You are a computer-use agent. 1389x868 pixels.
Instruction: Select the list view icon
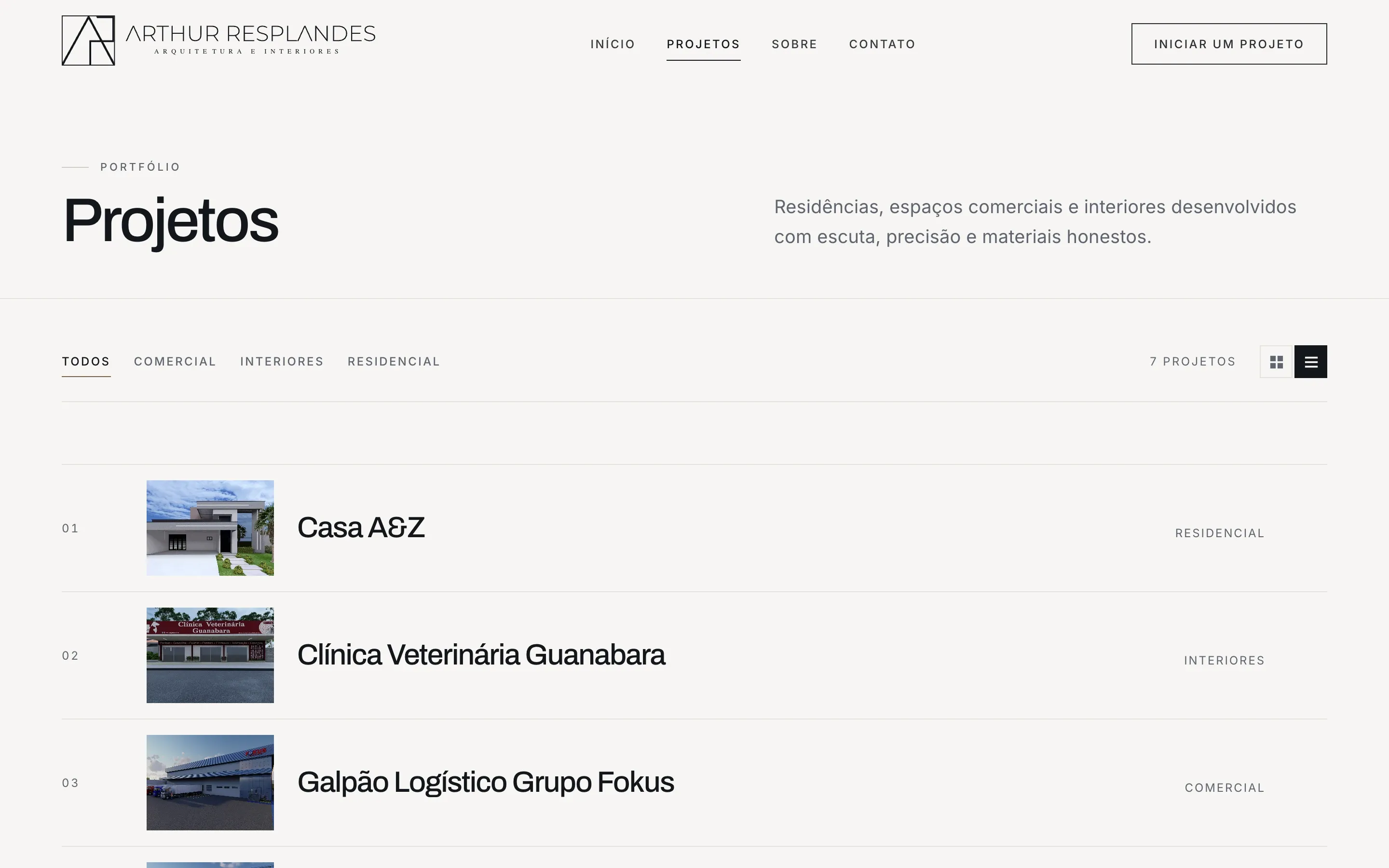(x=1310, y=362)
